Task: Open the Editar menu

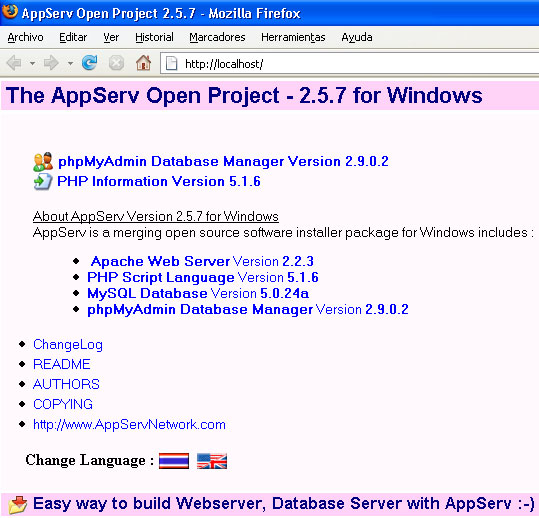Action: (x=73, y=37)
